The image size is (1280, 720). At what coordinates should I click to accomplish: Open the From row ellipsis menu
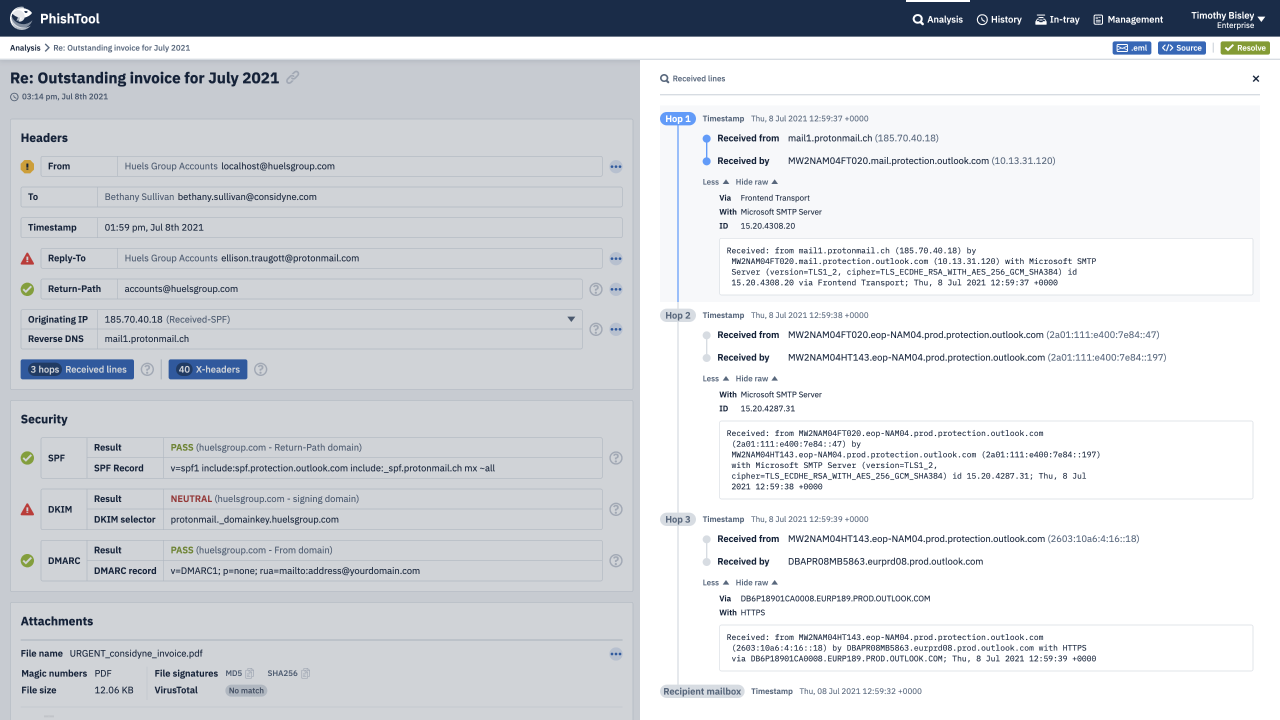(x=616, y=167)
